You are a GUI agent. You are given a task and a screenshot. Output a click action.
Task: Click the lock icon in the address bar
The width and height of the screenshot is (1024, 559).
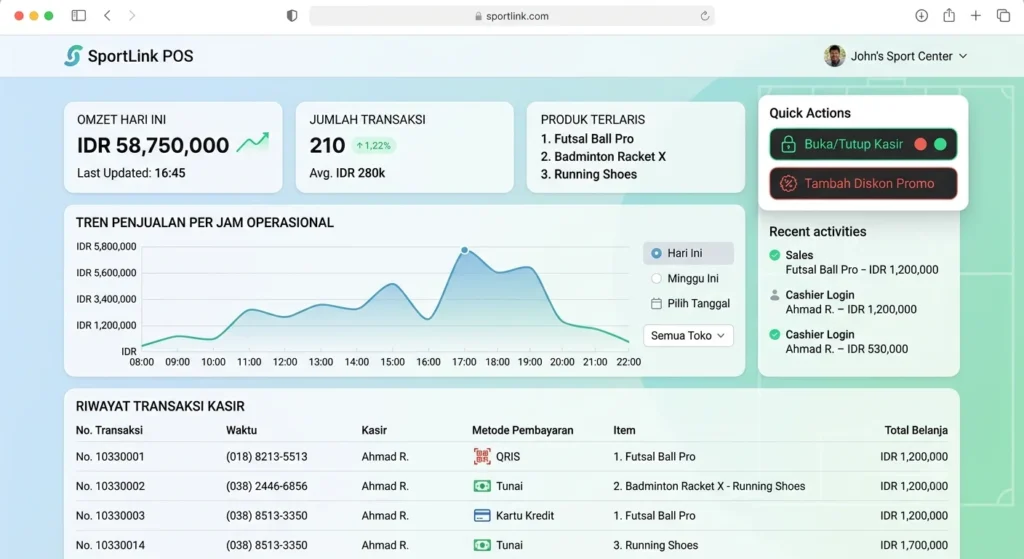479,16
